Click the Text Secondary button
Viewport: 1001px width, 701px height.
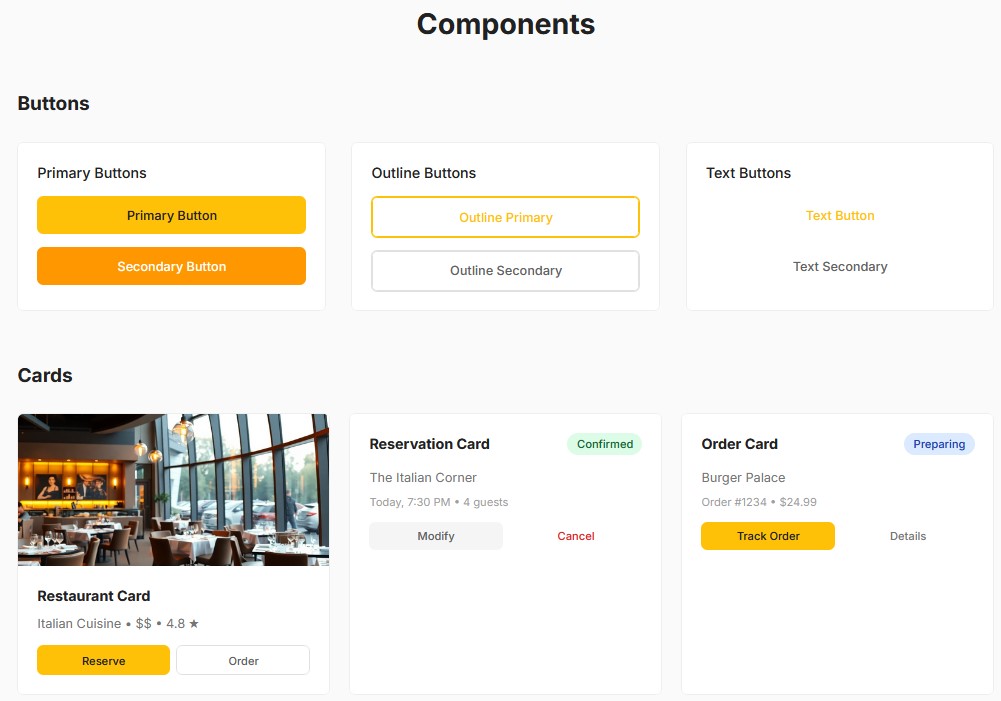[840, 267]
